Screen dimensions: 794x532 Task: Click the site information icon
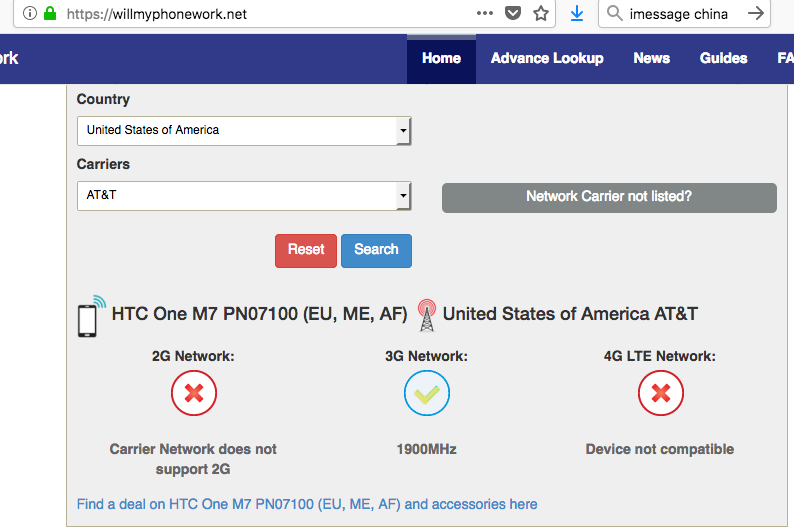[29, 14]
